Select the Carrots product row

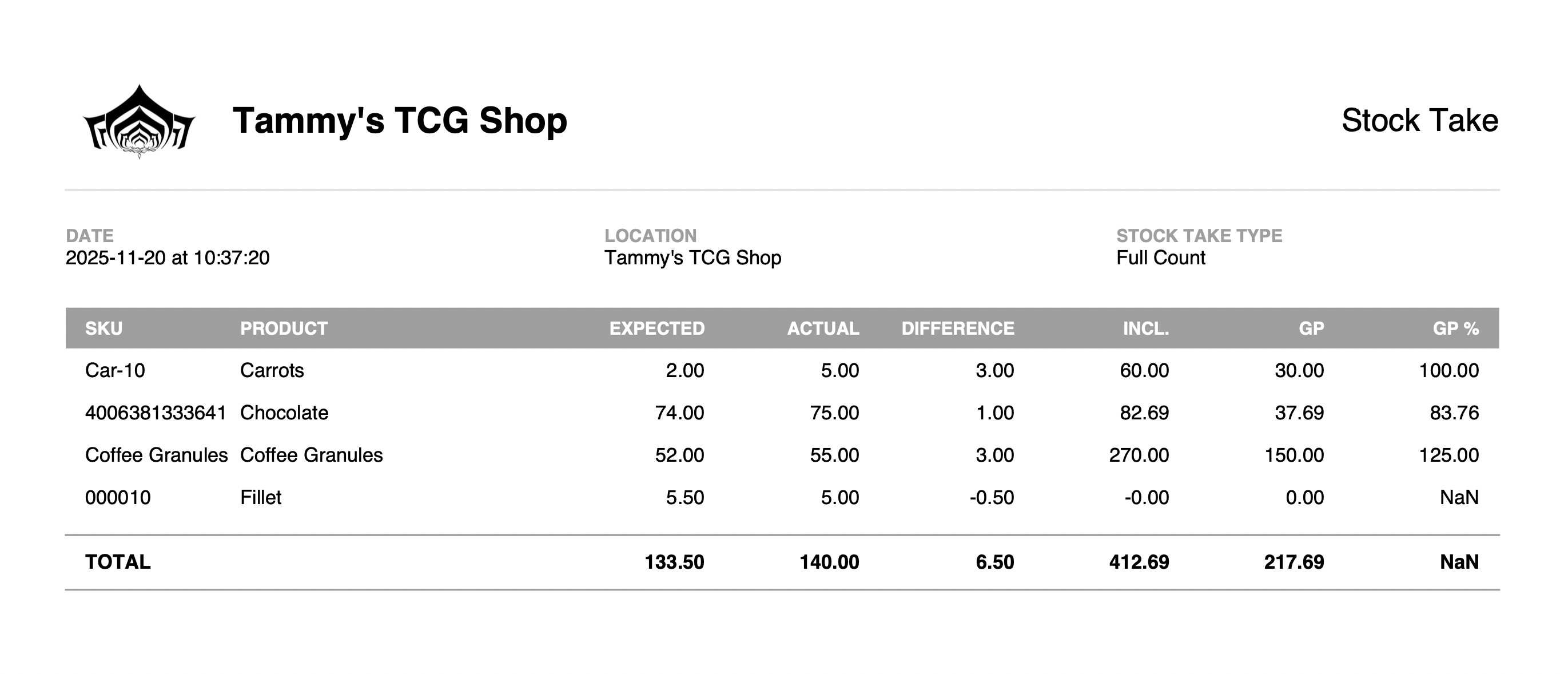point(272,370)
